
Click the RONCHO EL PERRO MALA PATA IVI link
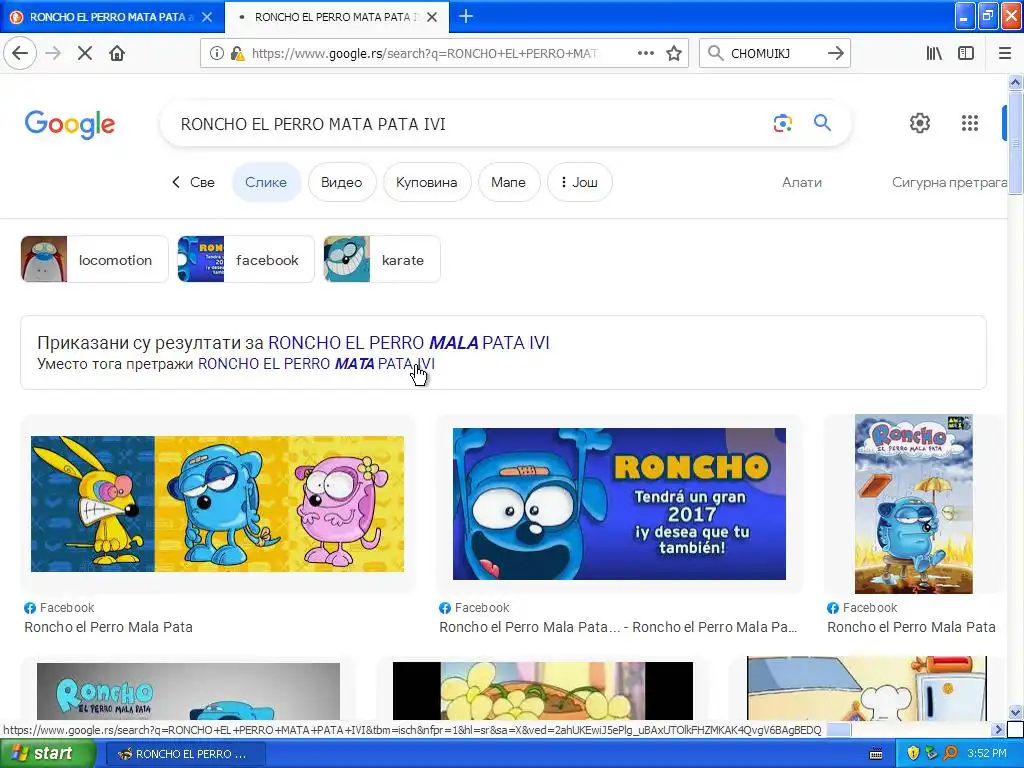(409, 342)
